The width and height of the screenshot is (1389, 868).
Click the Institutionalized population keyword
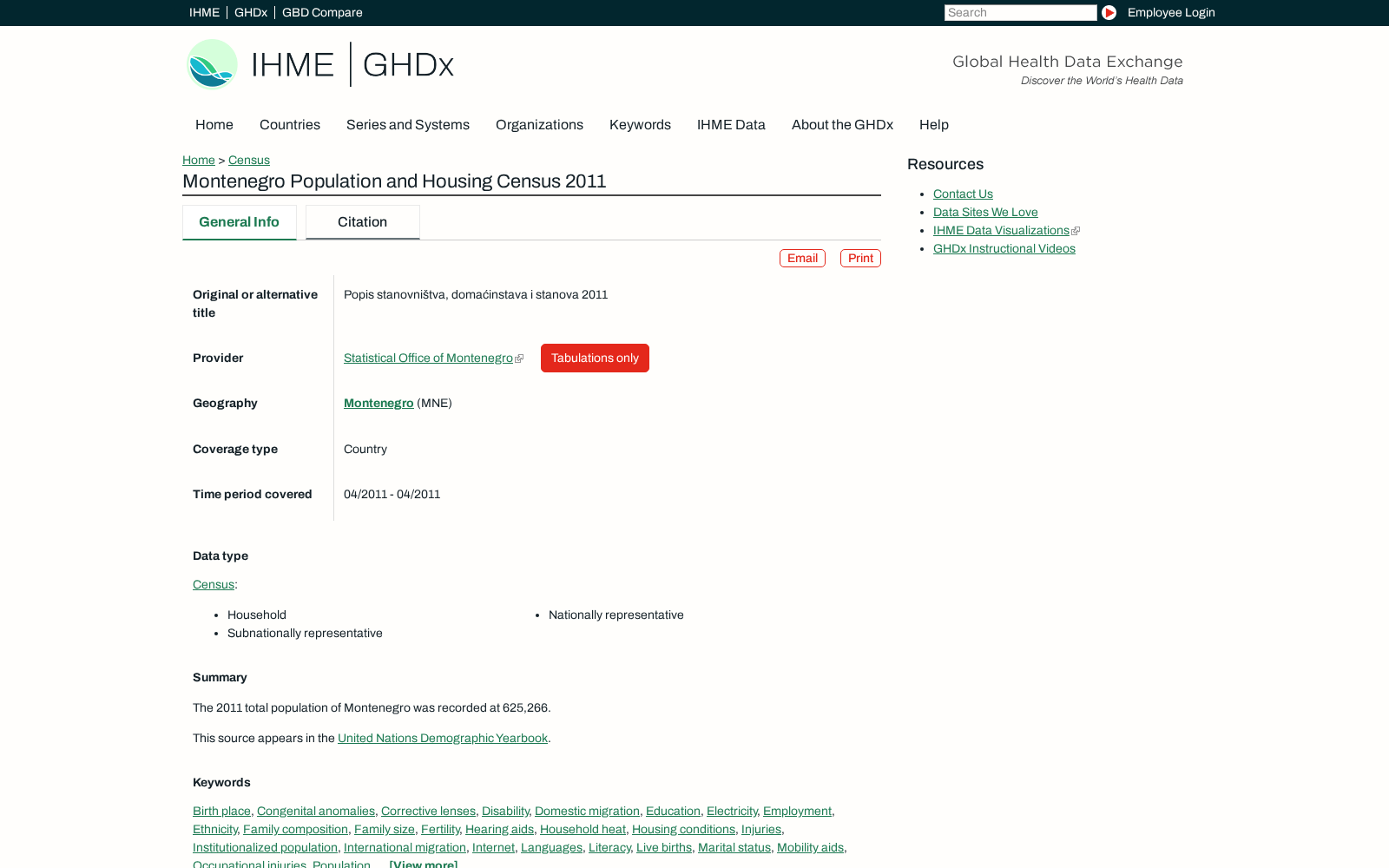click(265, 847)
